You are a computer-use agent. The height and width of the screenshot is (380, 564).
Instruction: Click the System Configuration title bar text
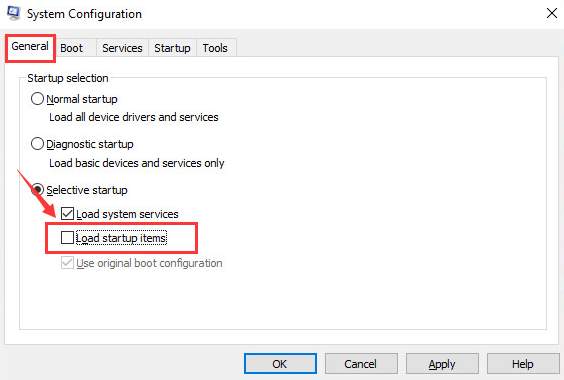pos(85,14)
